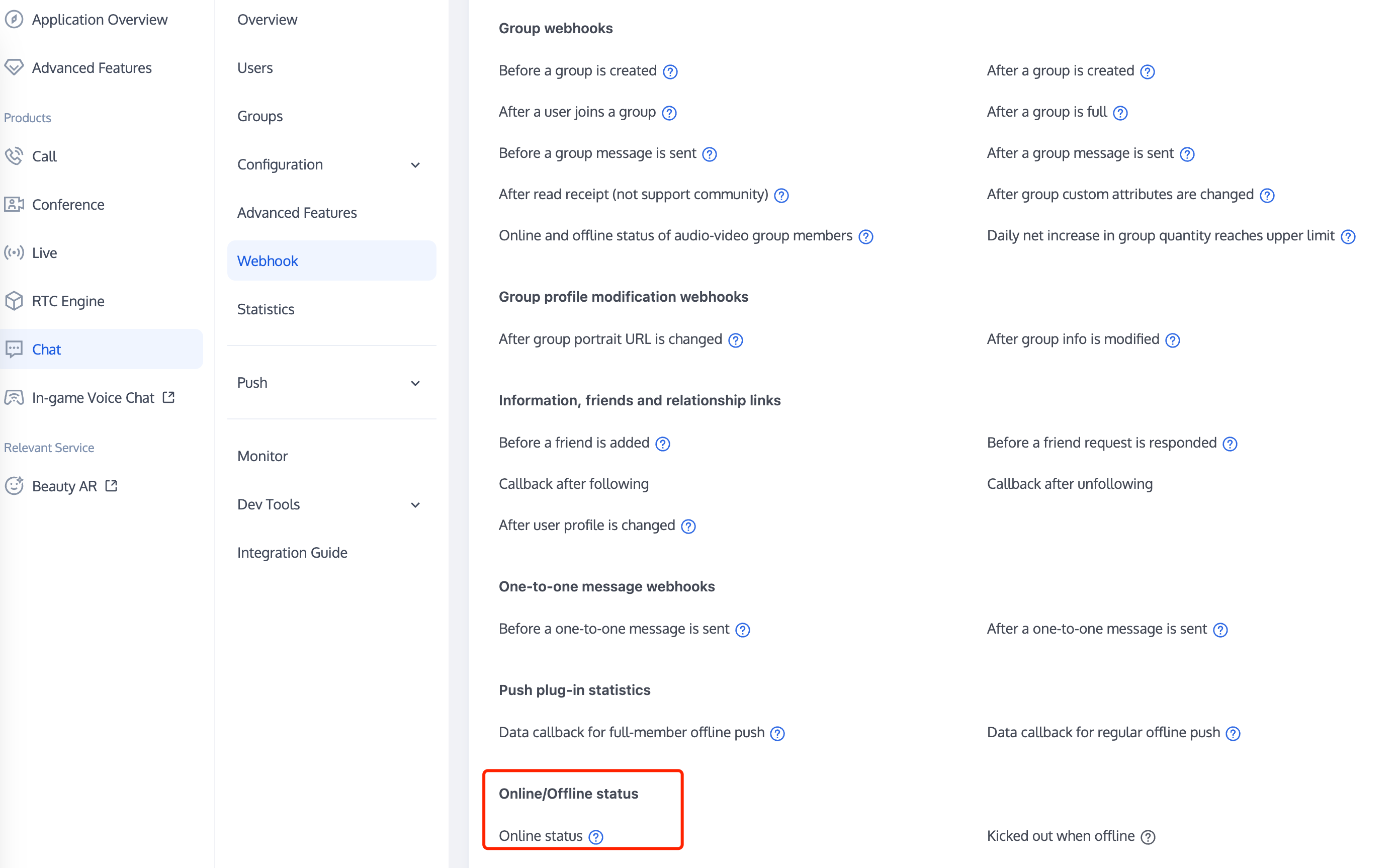
Task: Open the Statistics menu item
Action: [x=266, y=309]
